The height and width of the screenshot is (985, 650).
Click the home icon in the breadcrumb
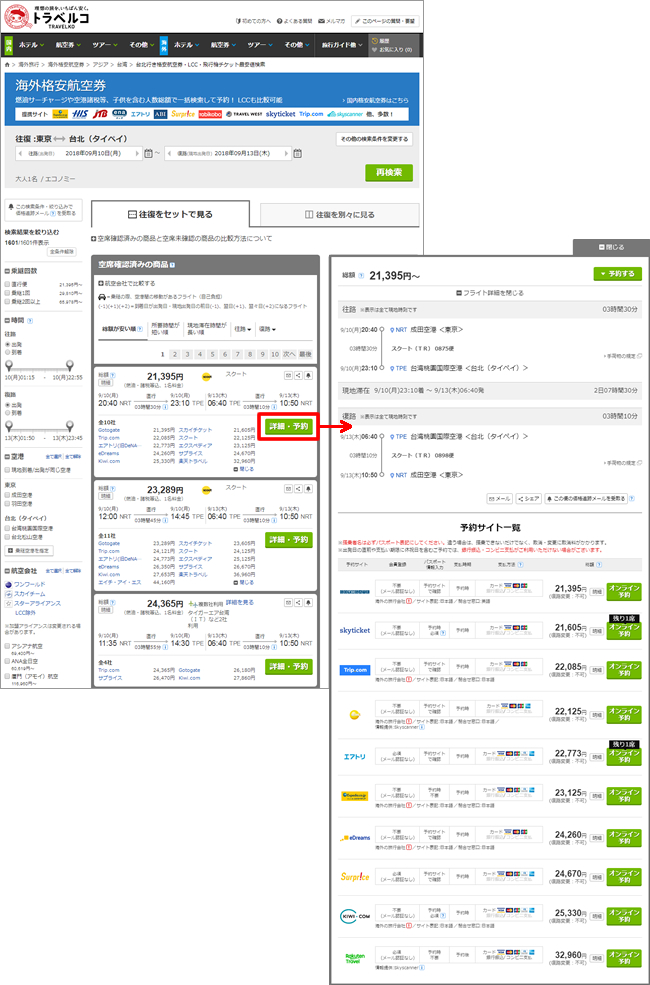click(x=8, y=62)
